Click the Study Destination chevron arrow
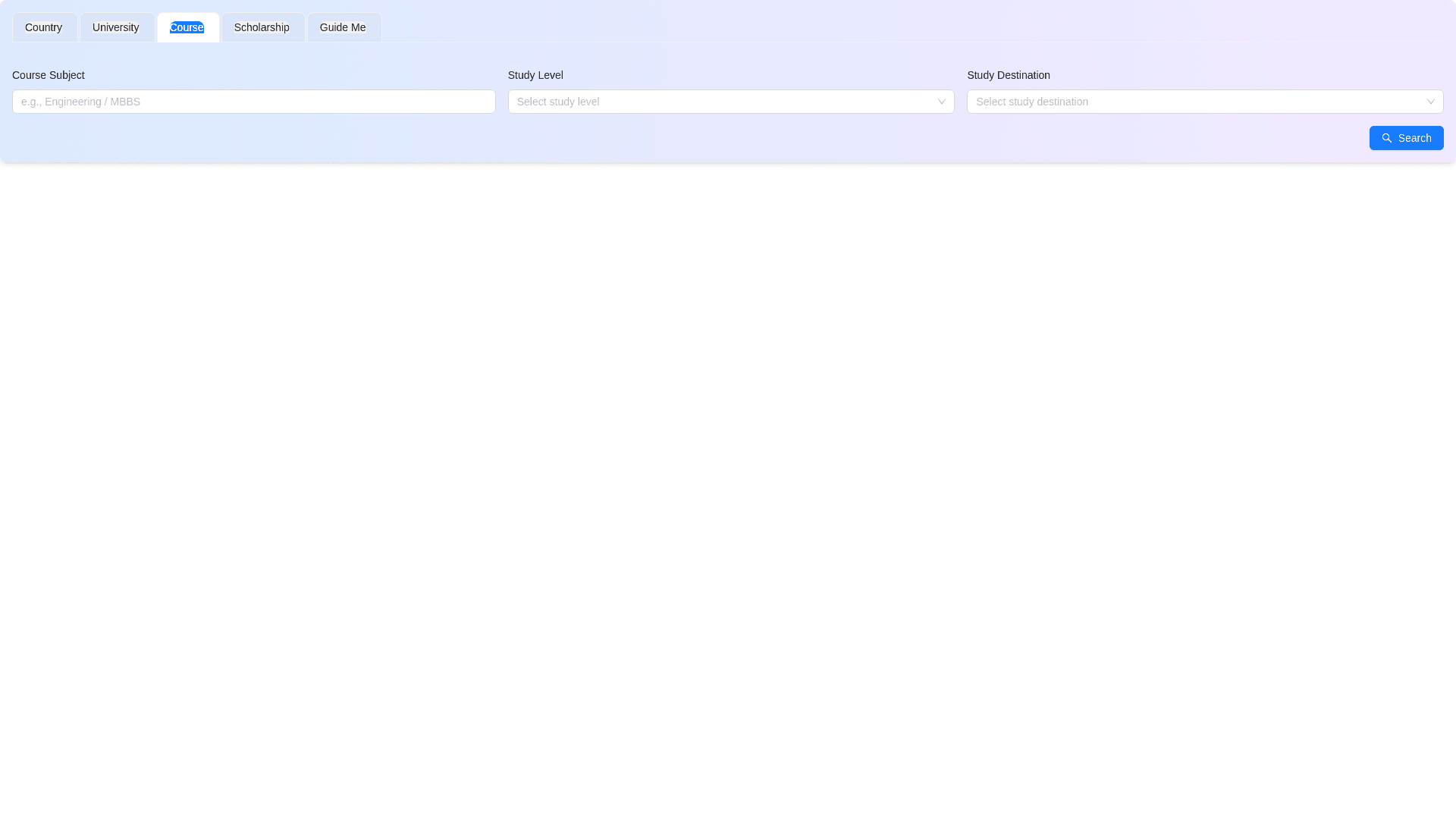 point(1430,102)
